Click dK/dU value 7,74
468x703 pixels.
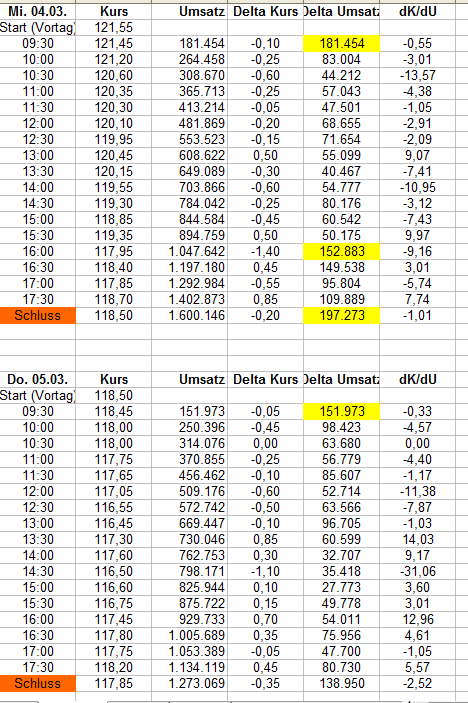[417, 299]
